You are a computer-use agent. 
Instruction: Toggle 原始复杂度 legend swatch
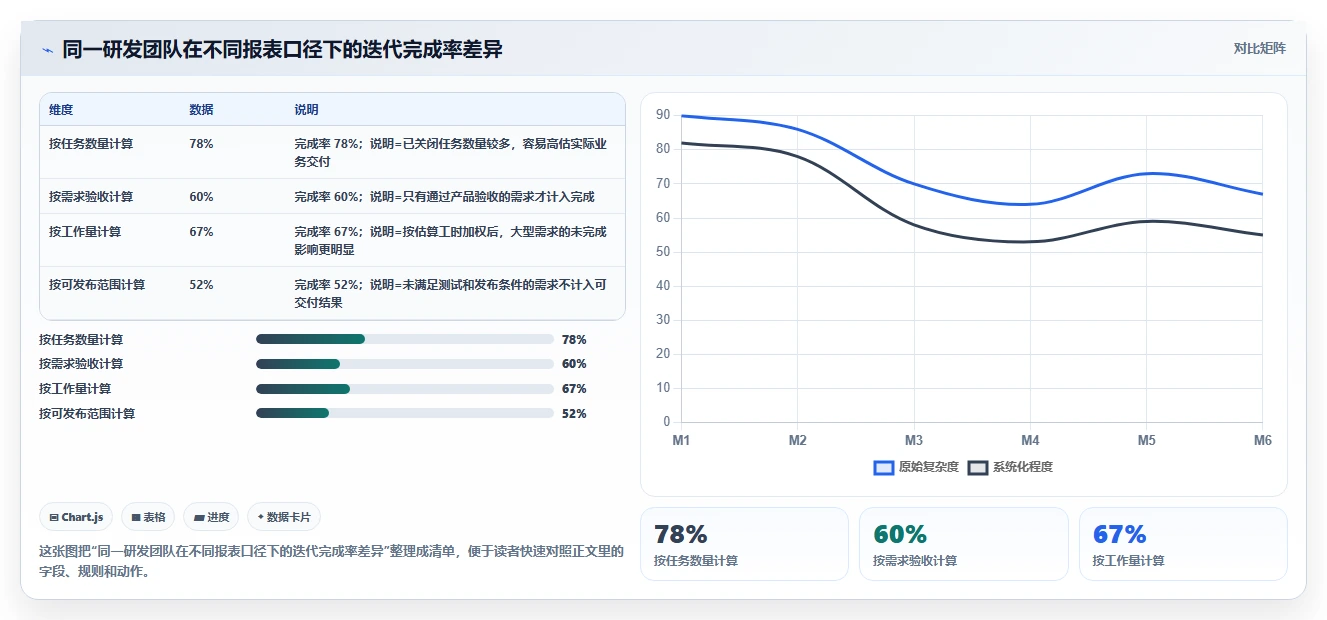(884, 467)
